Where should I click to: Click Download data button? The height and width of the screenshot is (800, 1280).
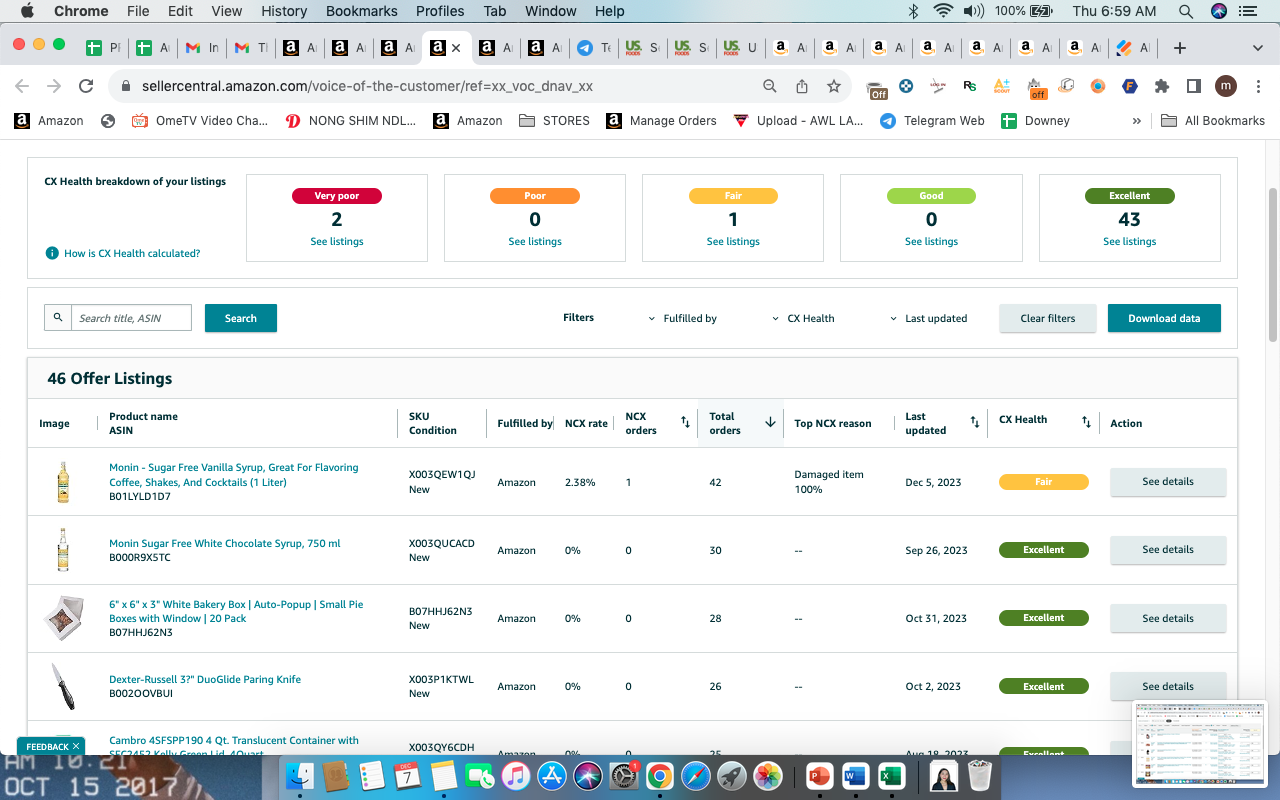coord(1164,318)
